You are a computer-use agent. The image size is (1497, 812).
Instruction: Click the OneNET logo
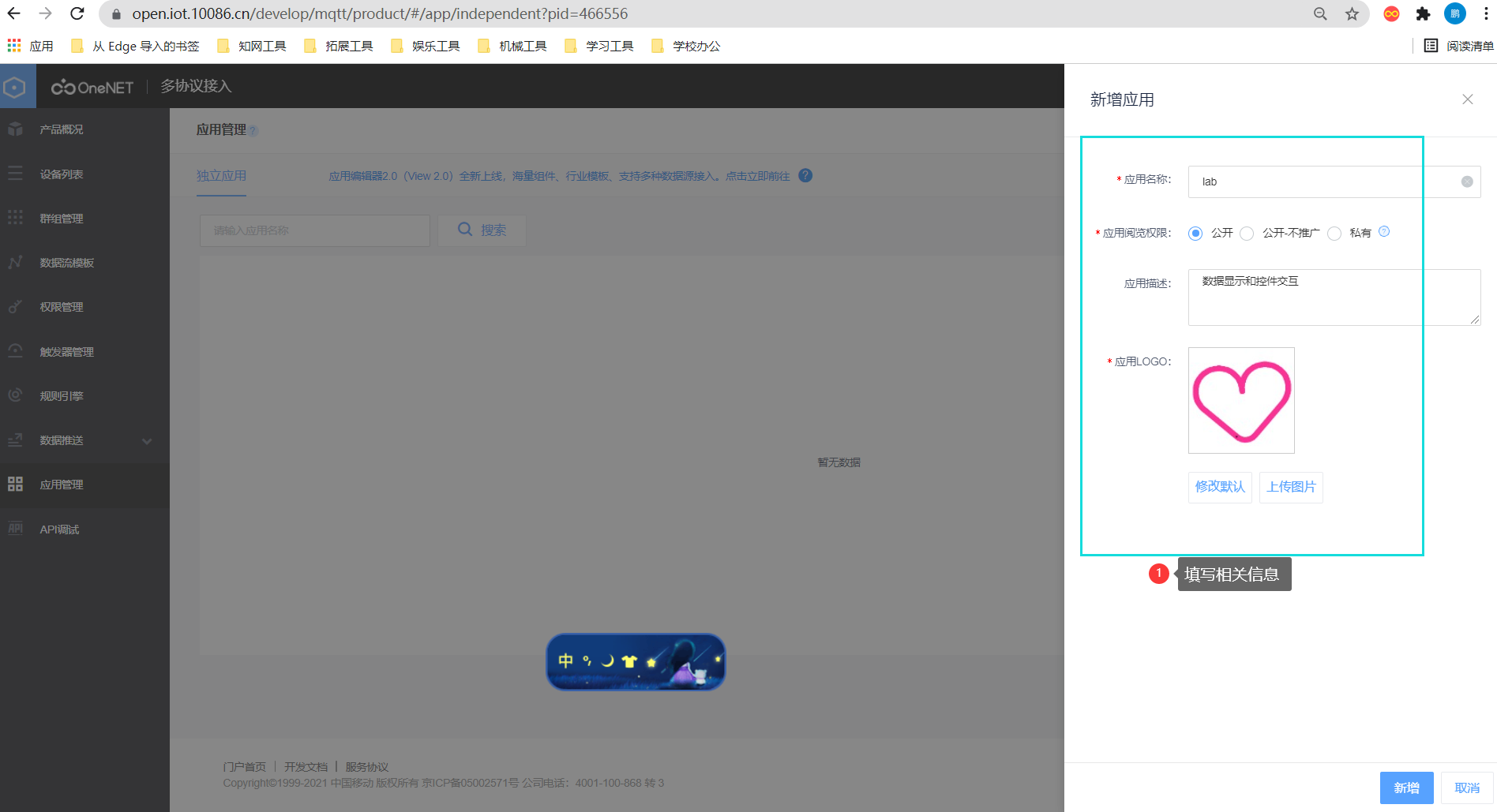[92, 87]
